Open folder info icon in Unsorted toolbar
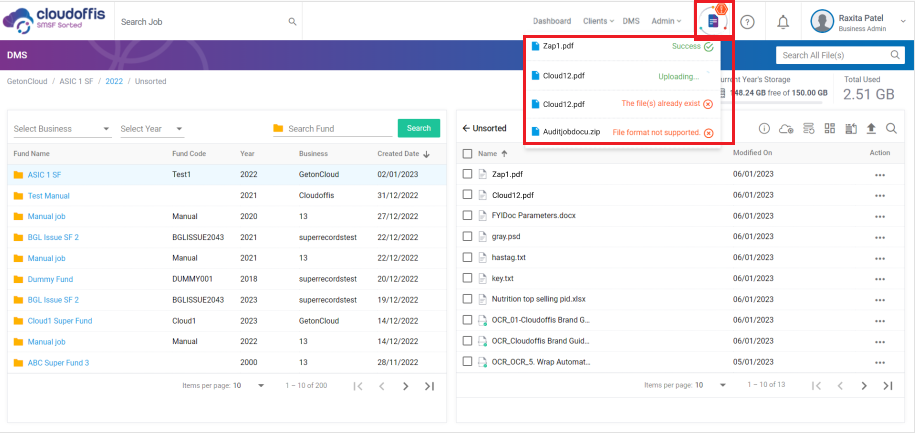 (x=764, y=128)
